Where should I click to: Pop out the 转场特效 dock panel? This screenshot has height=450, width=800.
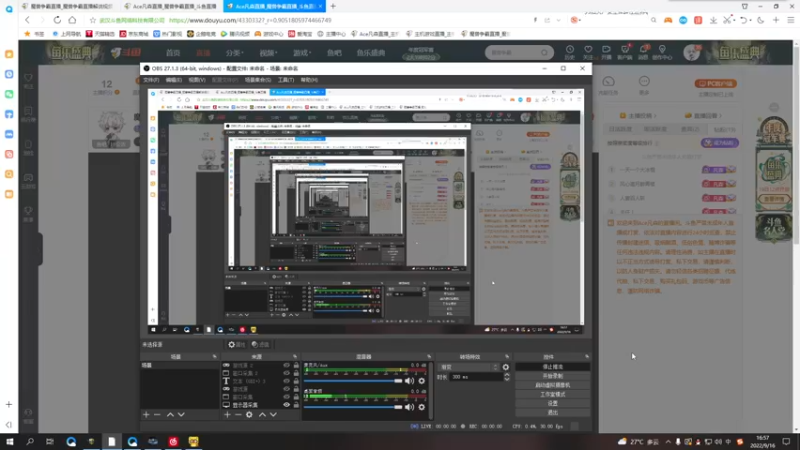[x=507, y=357]
